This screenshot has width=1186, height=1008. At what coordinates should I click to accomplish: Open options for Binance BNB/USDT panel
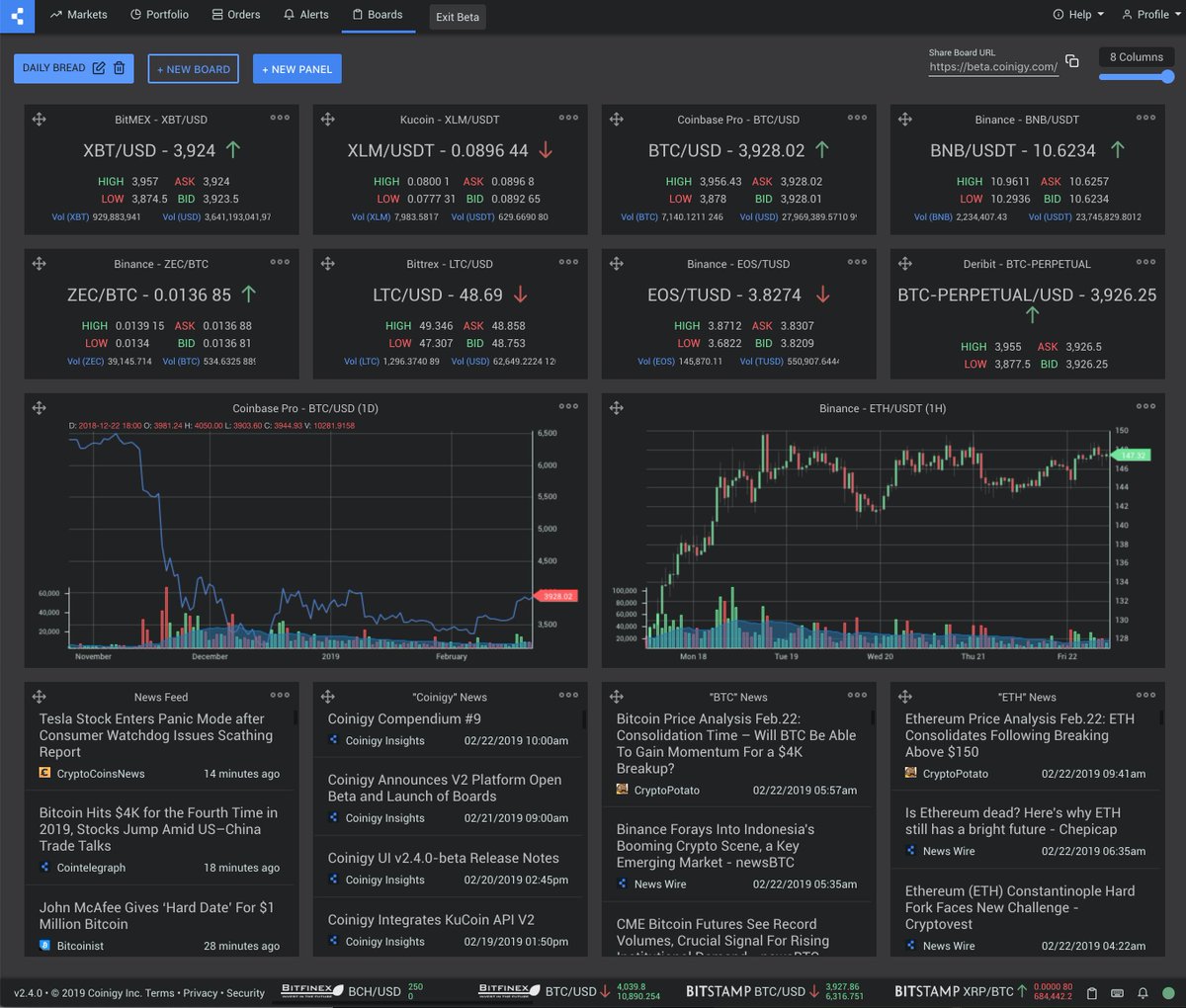coord(1145,118)
